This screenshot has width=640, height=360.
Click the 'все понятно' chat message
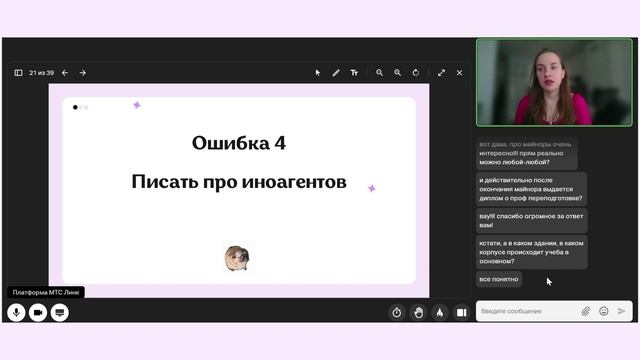(499, 279)
